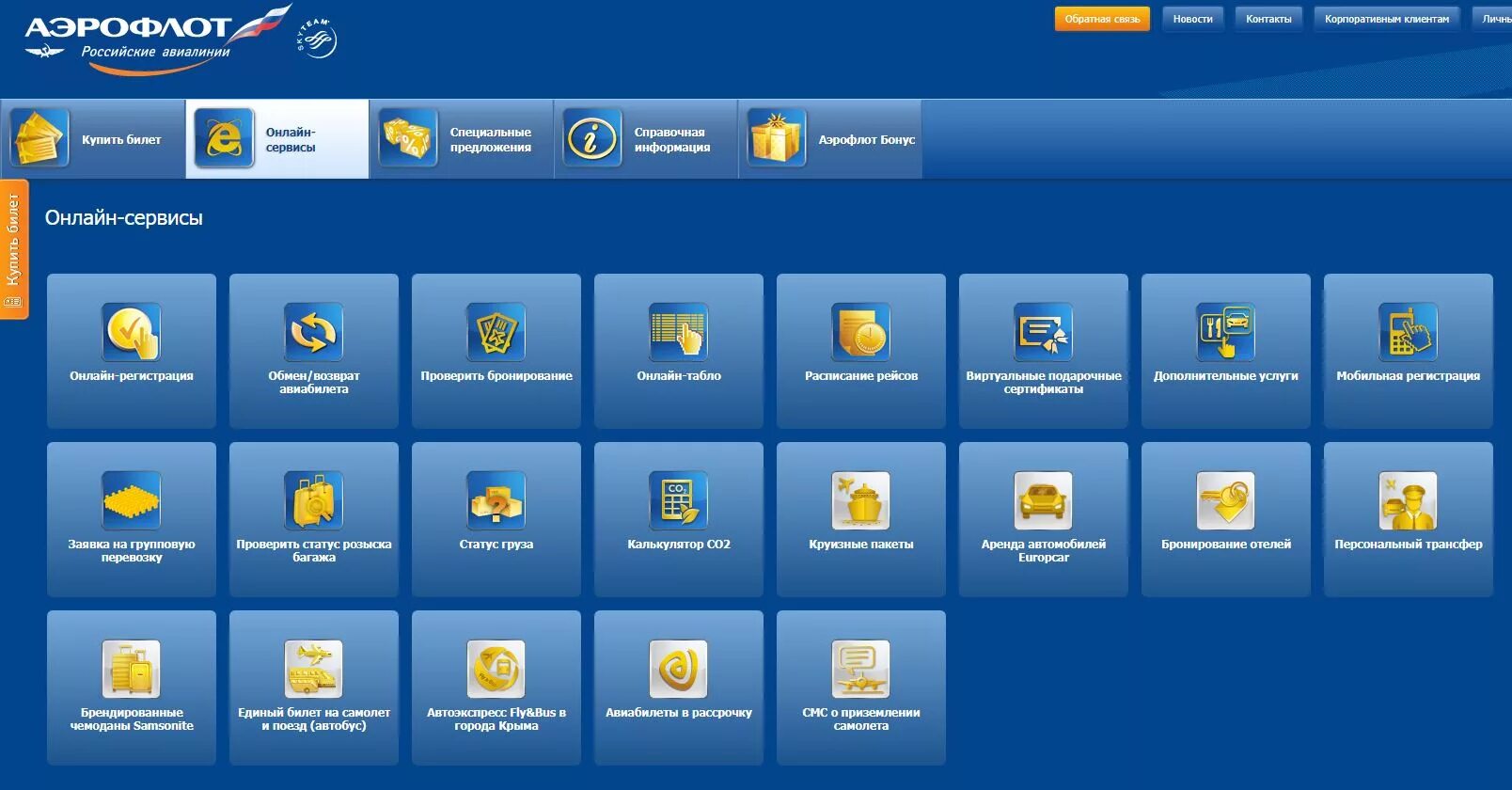This screenshot has width=1512, height=790.
Task: Click the Проверить бронирование tickets icon
Action: tap(496, 332)
